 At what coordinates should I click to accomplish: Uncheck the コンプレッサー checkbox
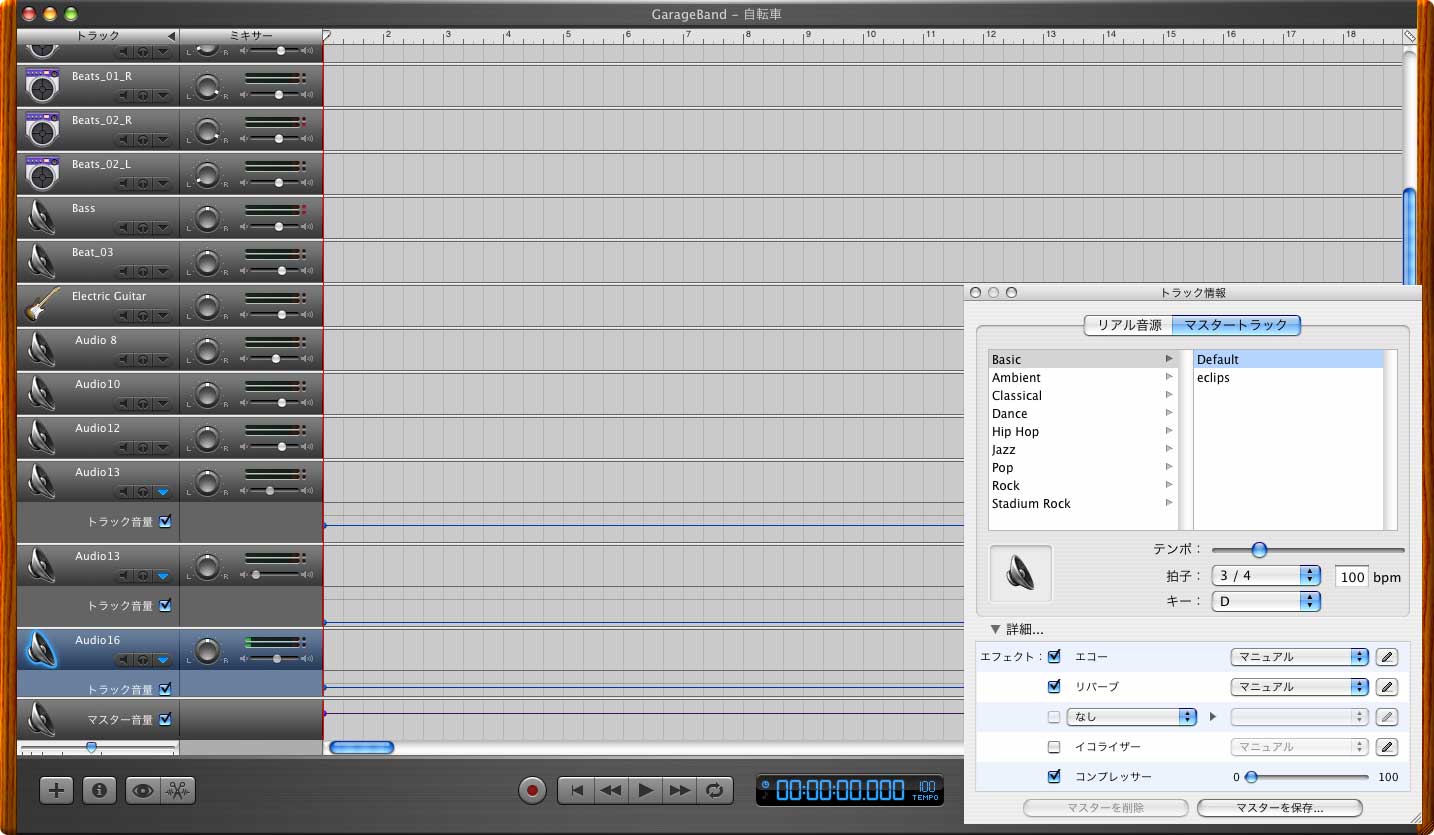click(1054, 777)
